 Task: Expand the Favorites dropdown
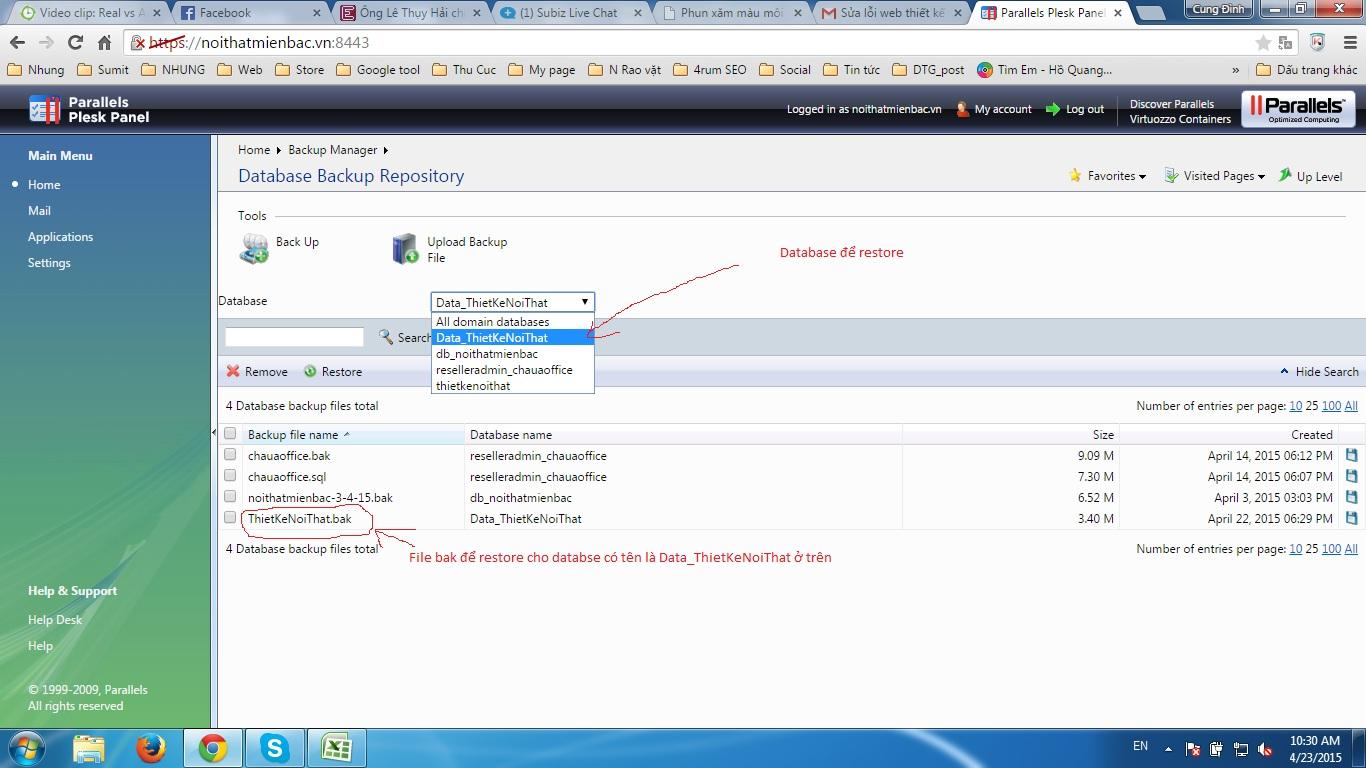click(x=1107, y=175)
